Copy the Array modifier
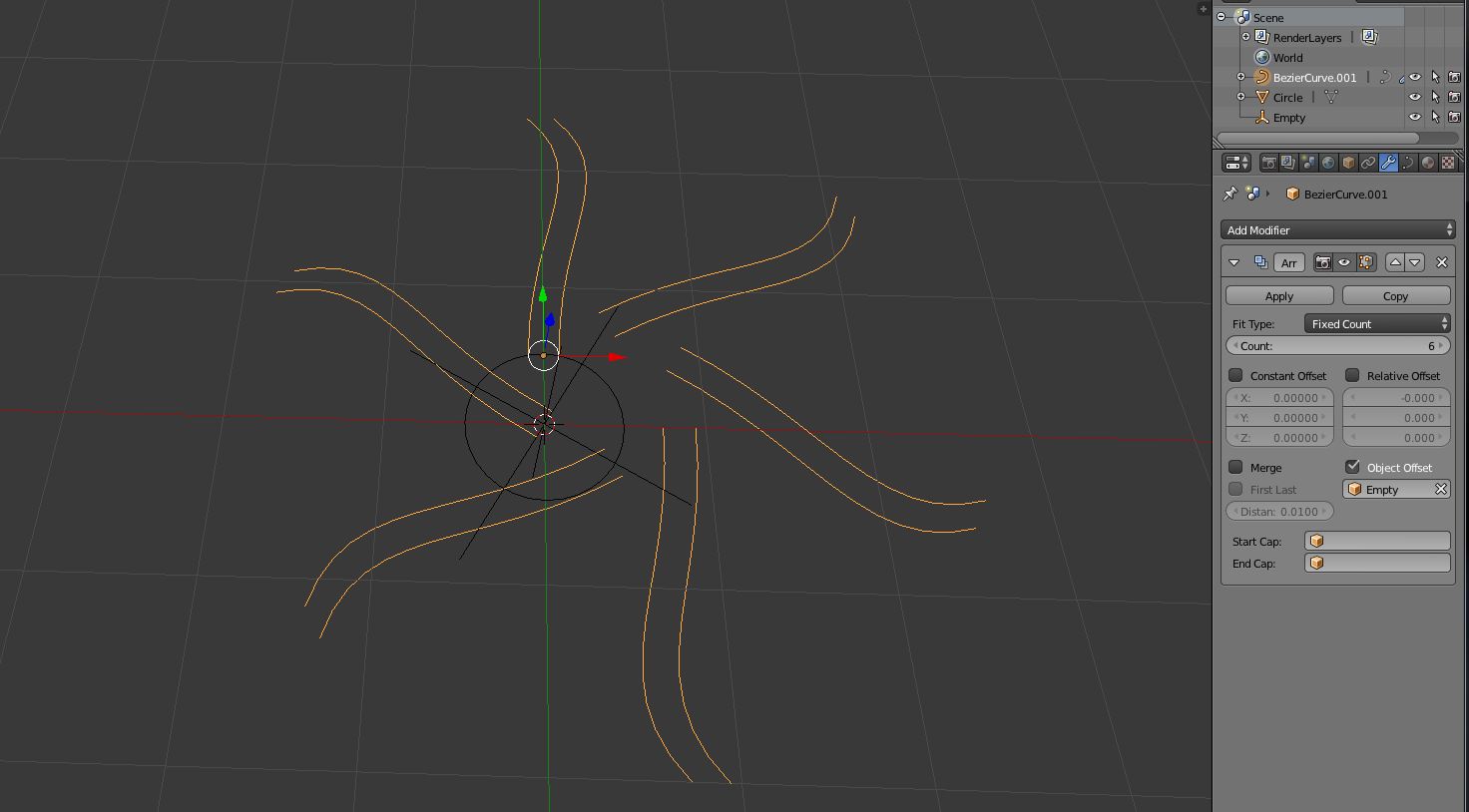 (x=1396, y=295)
